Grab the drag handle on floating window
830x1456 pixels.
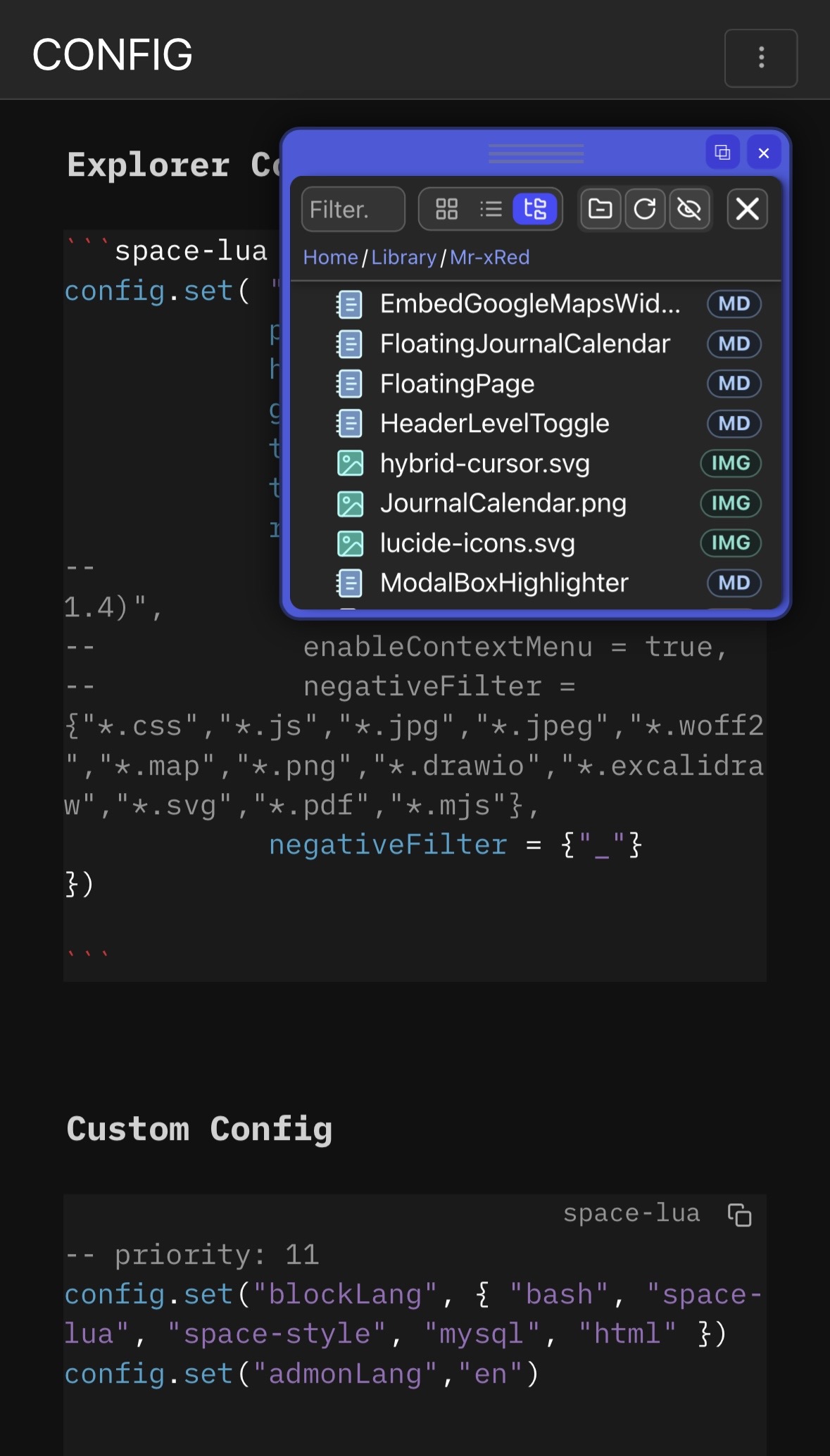536,153
